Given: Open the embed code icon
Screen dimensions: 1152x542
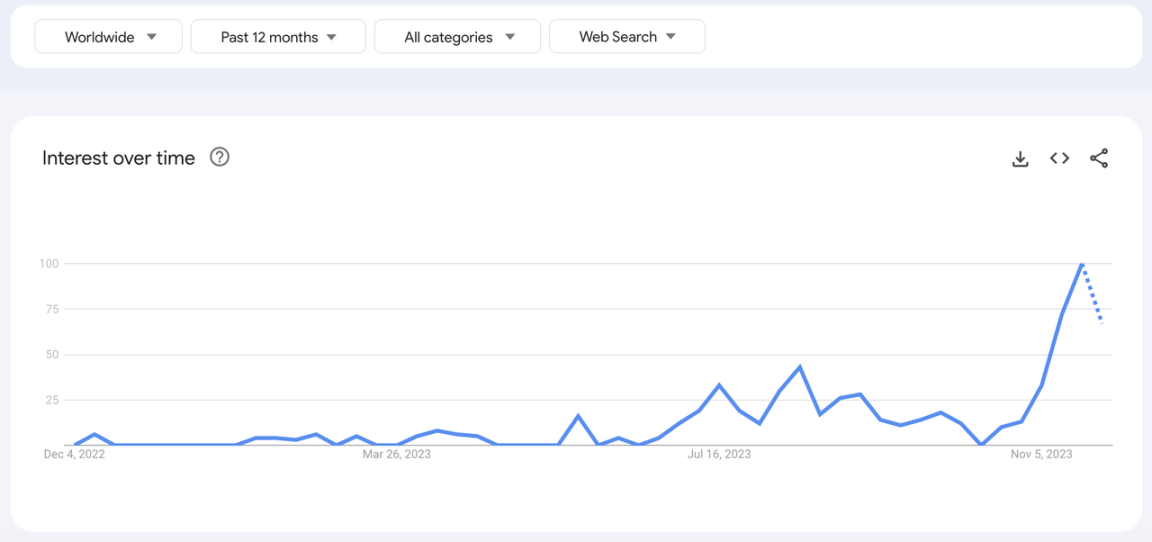Looking at the screenshot, I should [1060, 158].
